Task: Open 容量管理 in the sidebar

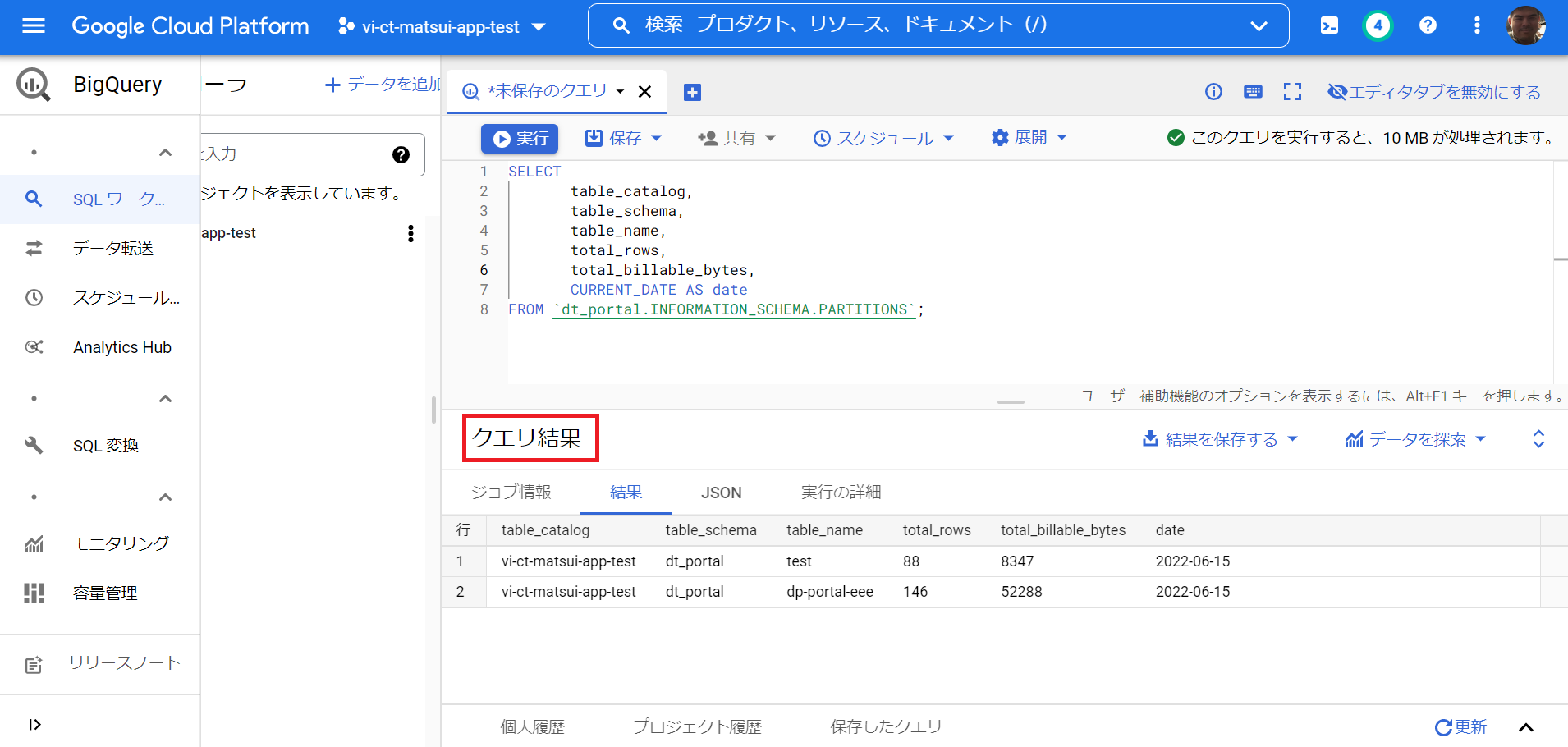Action: tap(100, 593)
